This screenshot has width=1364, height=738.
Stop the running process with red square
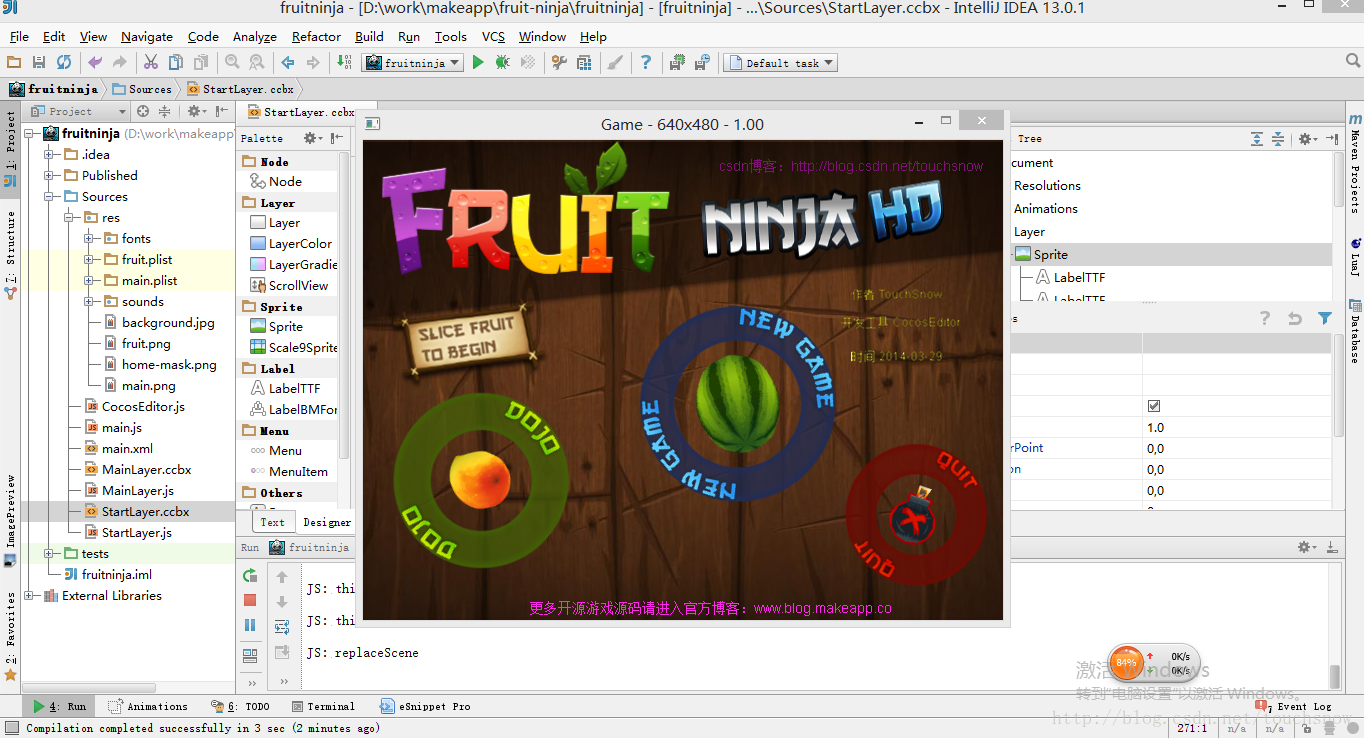point(250,600)
